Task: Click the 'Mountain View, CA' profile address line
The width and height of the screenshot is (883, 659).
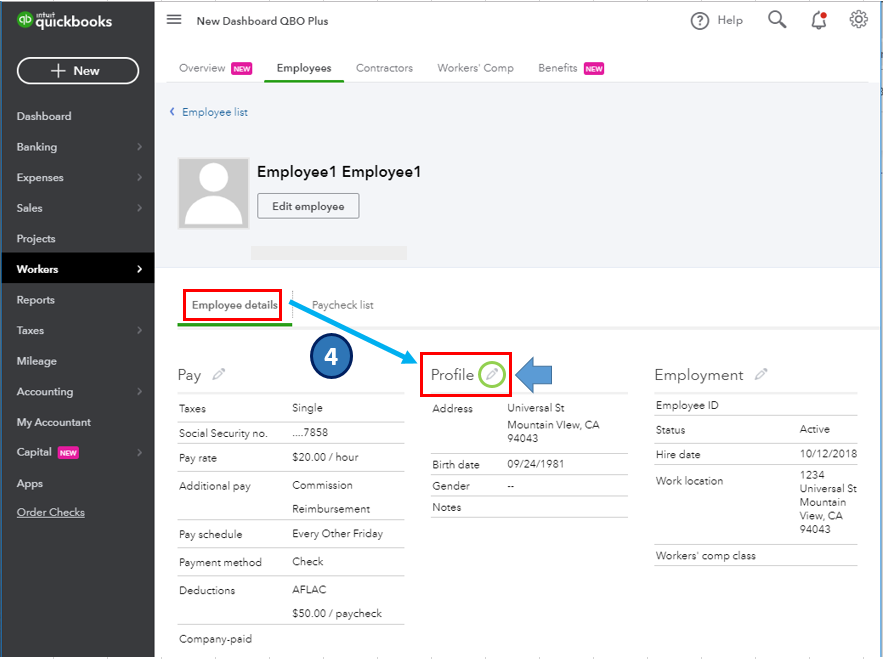Action: pos(553,425)
